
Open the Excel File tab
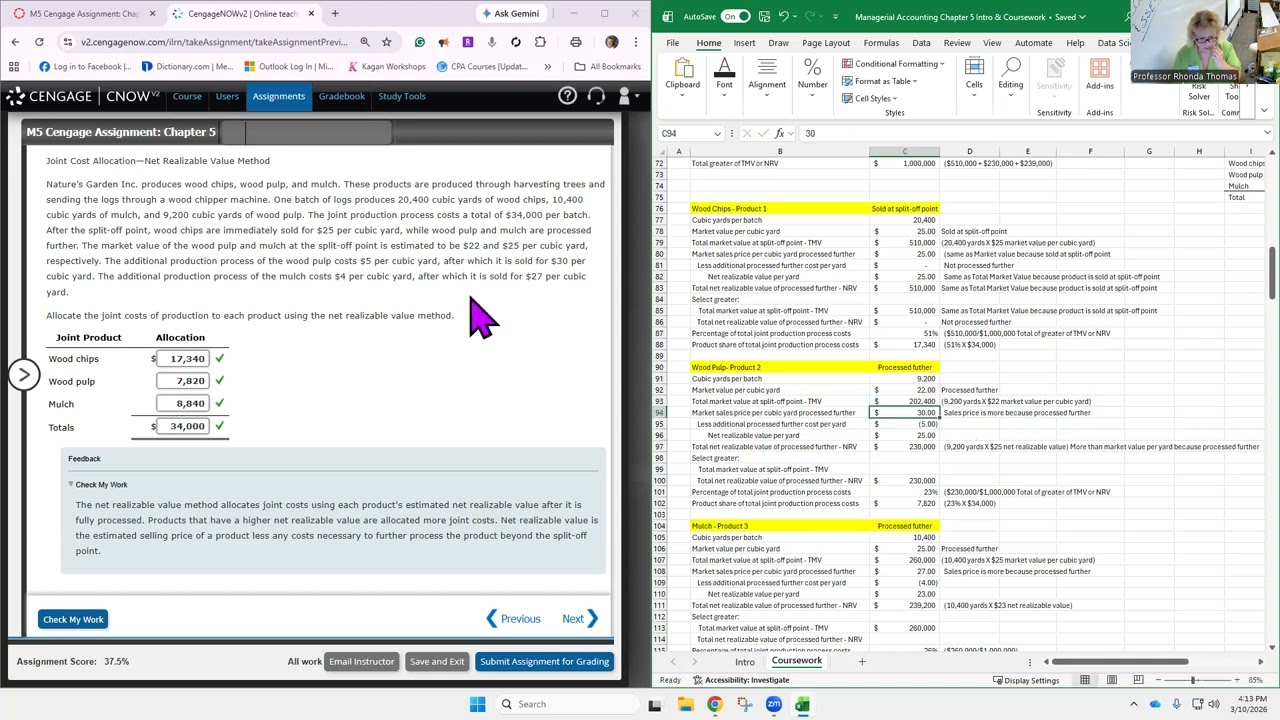click(x=673, y=43)
